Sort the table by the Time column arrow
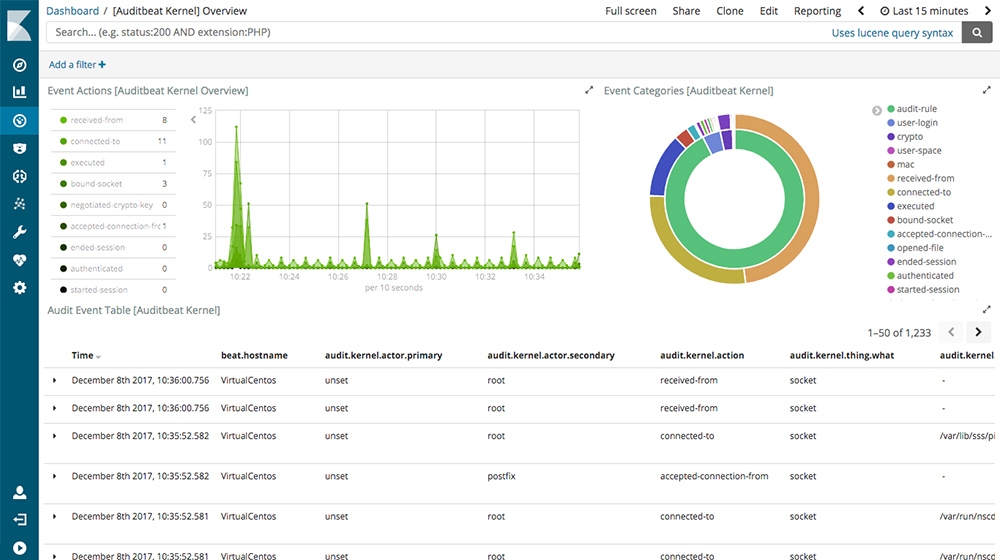 coord(98,357)
